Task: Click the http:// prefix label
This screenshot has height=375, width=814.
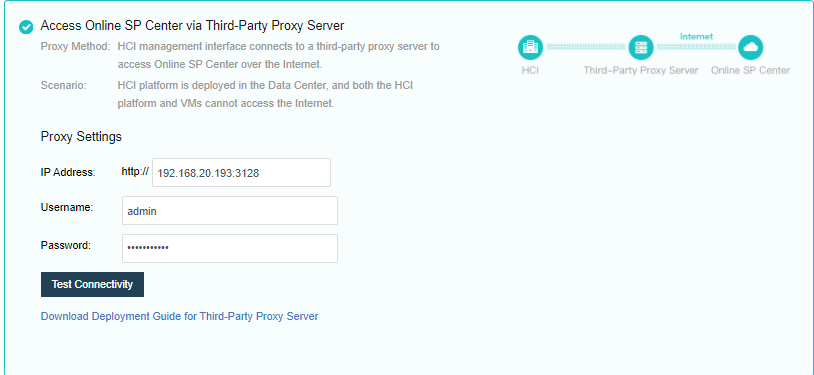Action: (135, 171)
